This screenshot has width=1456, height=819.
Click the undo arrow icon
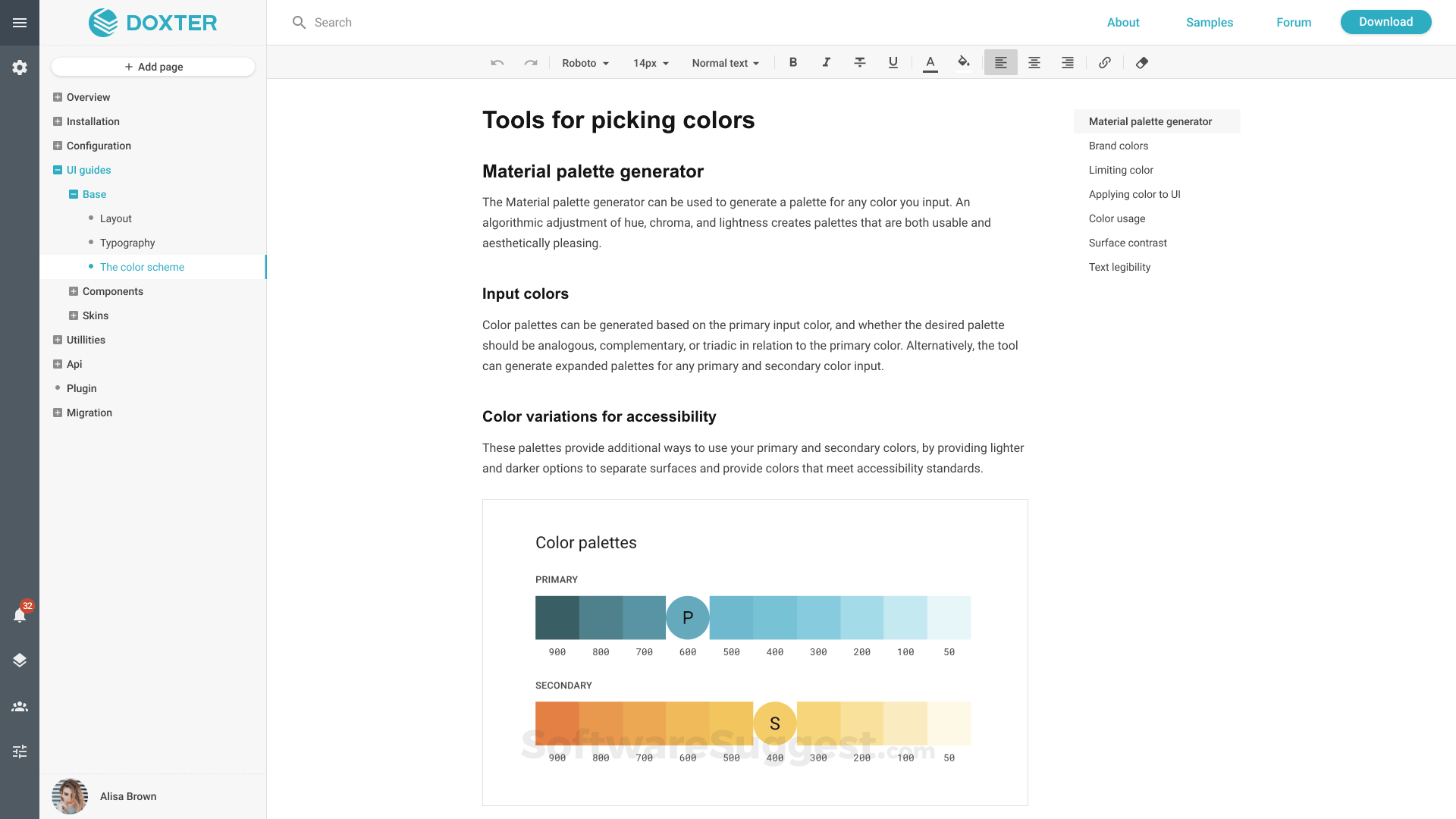tap(497, 63)
